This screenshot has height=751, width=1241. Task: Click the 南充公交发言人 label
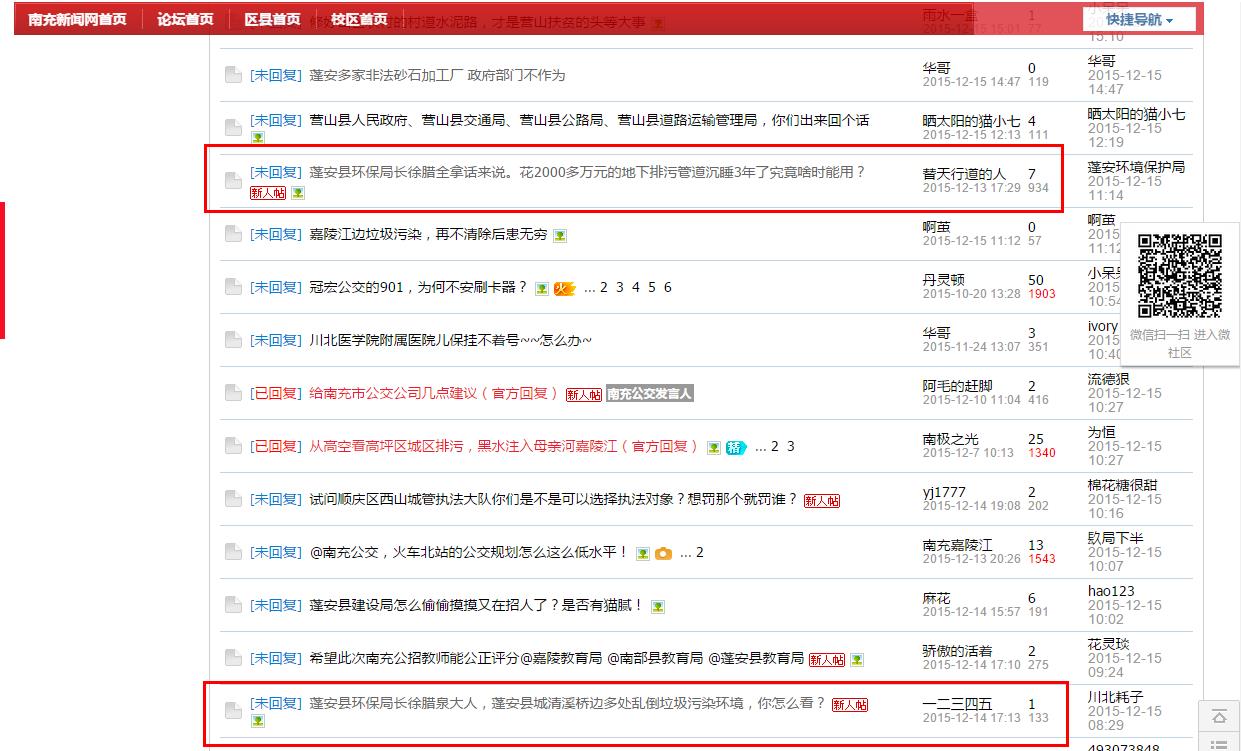pos(650,394)
